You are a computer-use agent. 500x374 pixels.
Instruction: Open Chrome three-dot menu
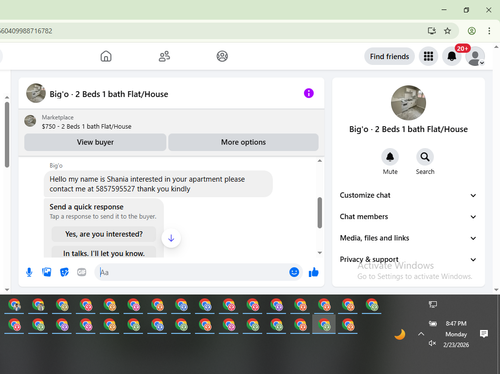point(489,31)
